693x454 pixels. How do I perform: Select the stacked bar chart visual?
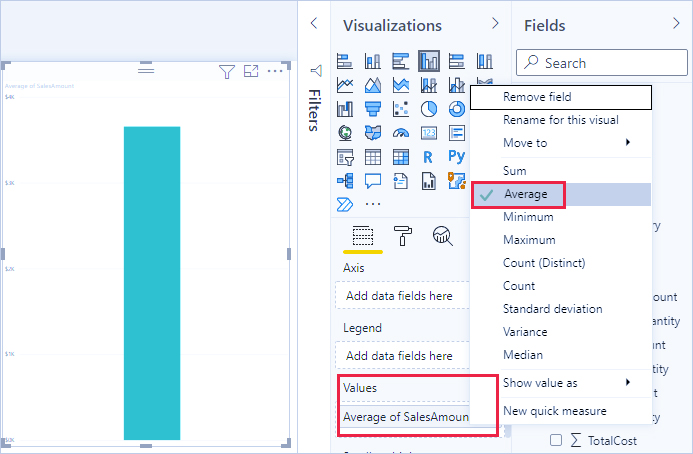345,61
